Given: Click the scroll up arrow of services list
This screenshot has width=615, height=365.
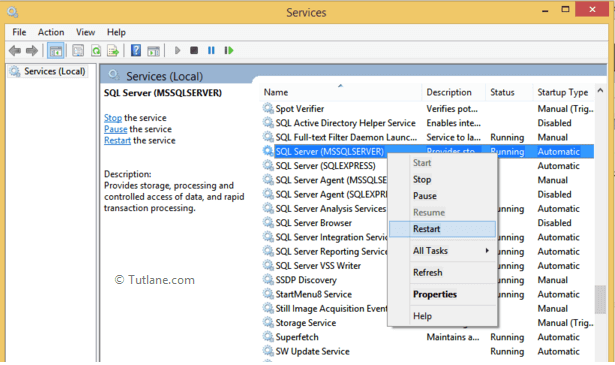Looking at the screenshot, I should click(600, 91).
